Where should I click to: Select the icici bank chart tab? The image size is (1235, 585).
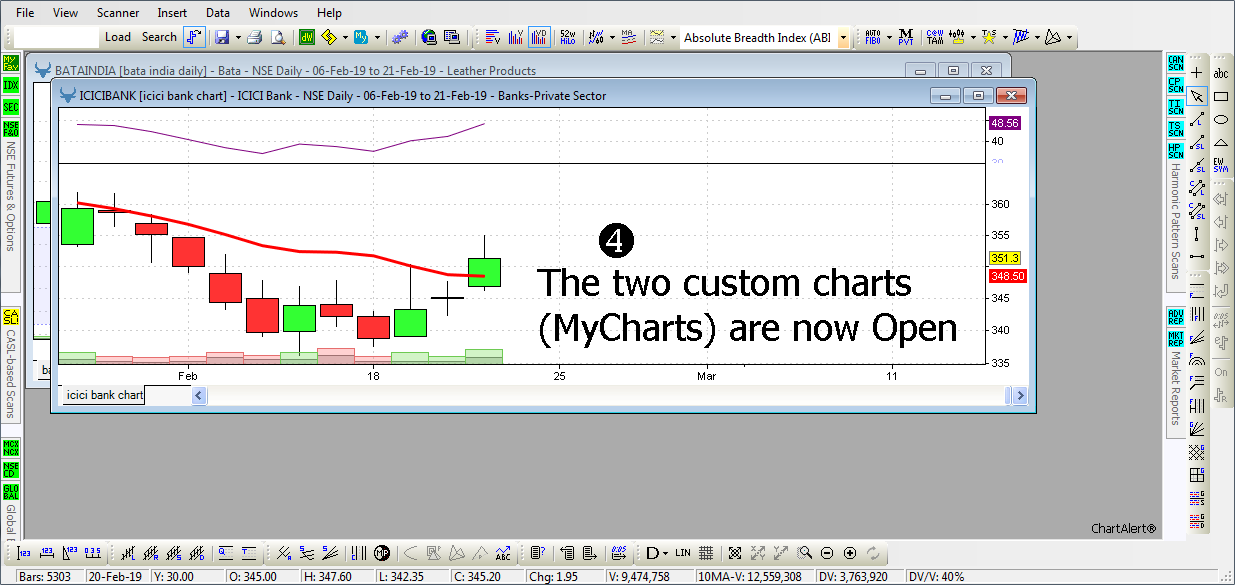click(103, 395)
